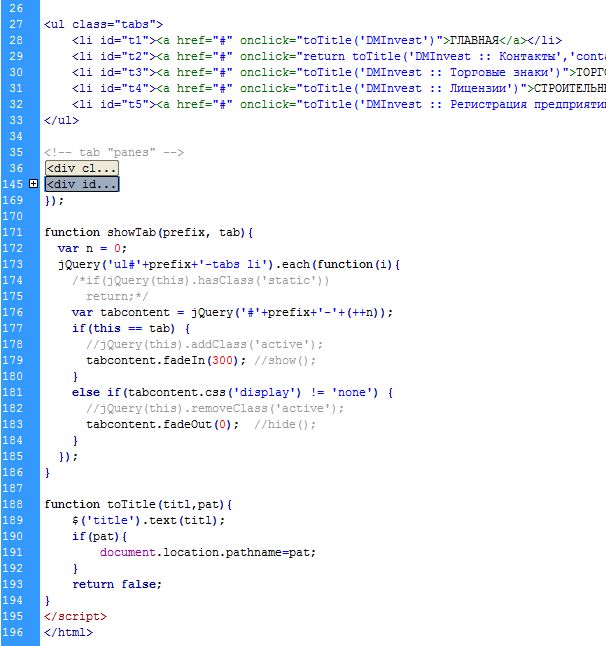Click the '});' text on line 169
606x646 pixels.
tap(54, 201)
